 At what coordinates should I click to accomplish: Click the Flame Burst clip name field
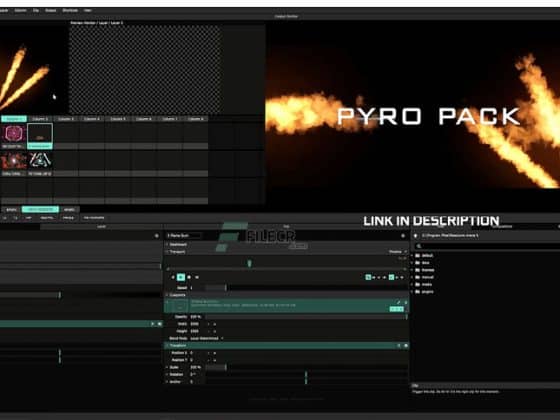click(184, 236)
